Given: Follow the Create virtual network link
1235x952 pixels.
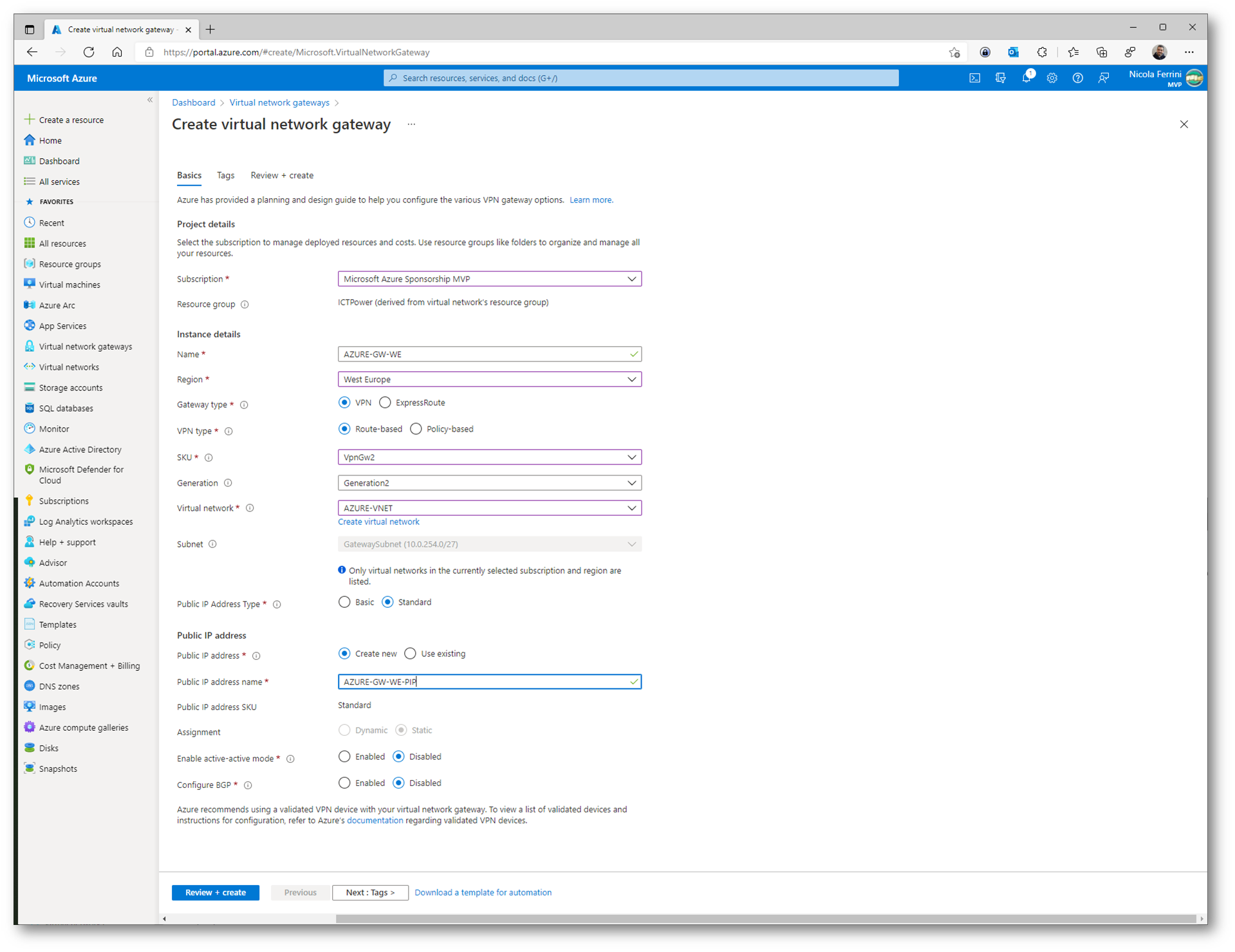Looking at the screenshot, I should click(378, 522).
